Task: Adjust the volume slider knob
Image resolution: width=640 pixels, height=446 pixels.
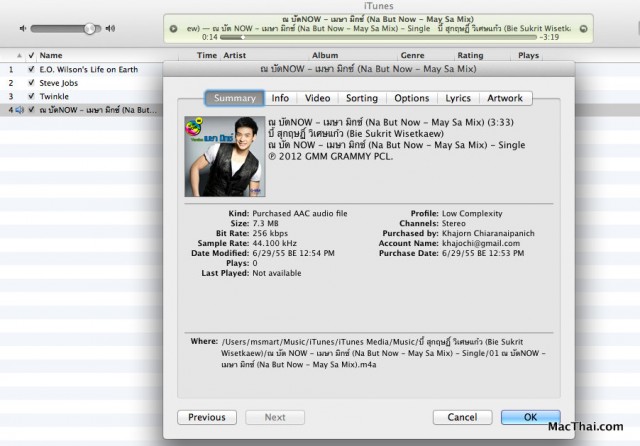Action: pos(90,29)
